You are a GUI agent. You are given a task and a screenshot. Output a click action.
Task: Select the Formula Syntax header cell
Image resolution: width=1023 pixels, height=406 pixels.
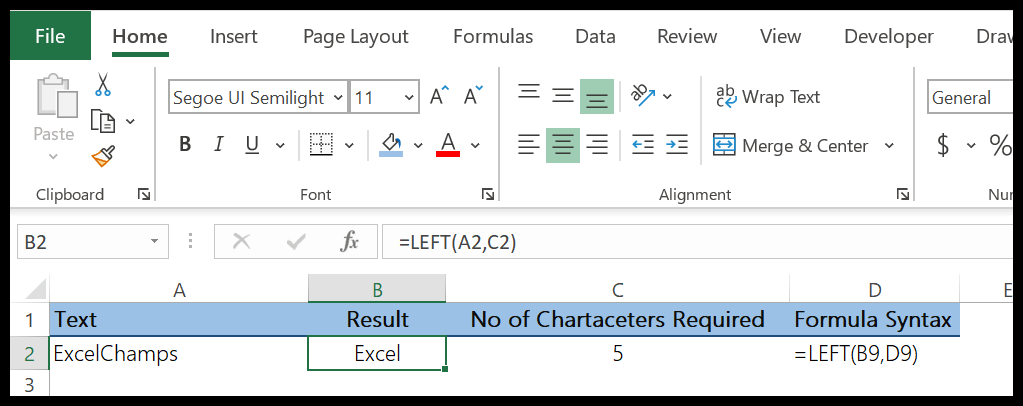pos(874,320)
